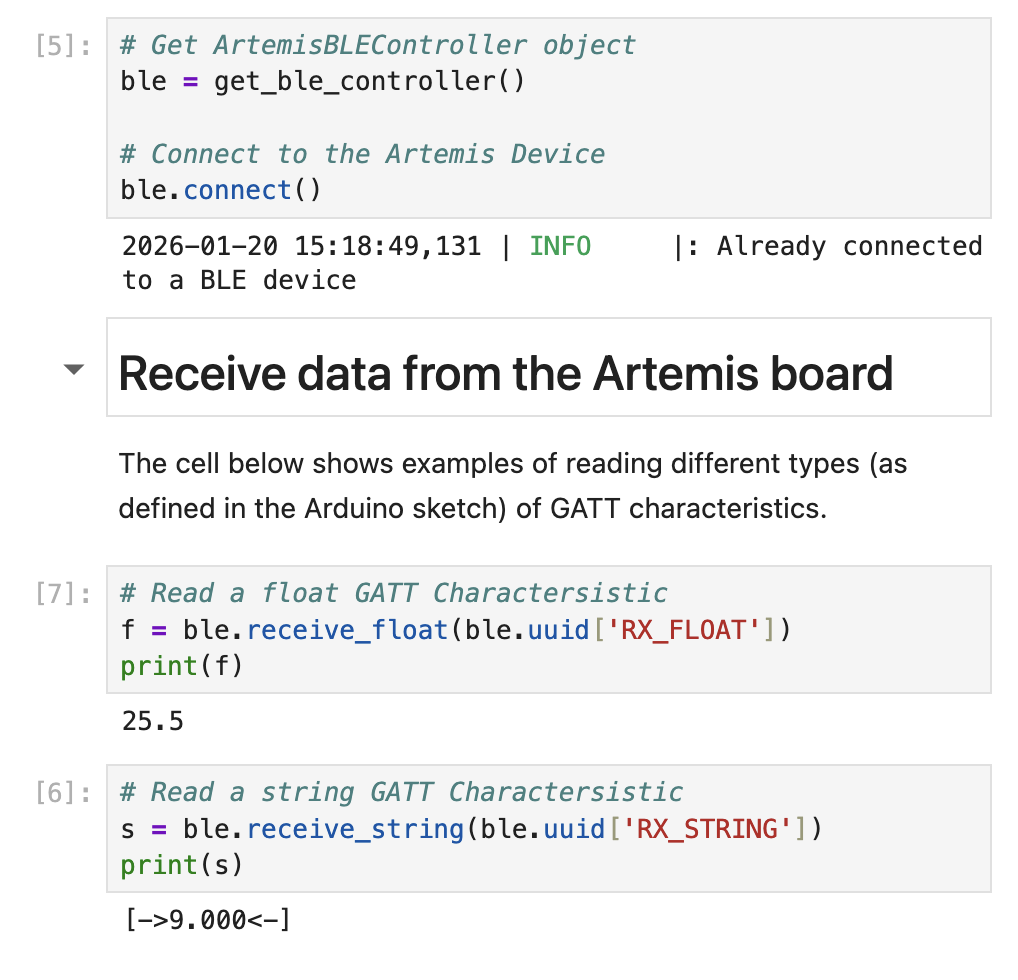Select the markdown paragraph about GATT characteristics

coord(513,486)
